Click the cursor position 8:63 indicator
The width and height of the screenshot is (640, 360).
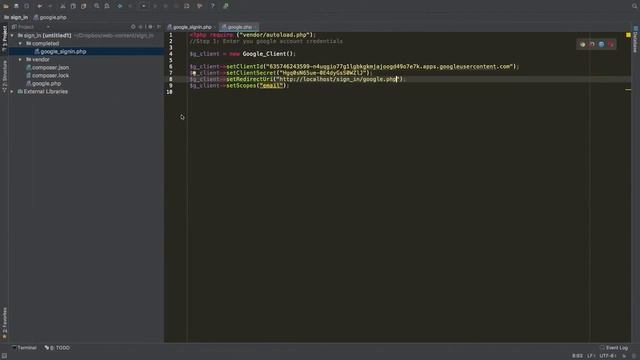(577, 356)
